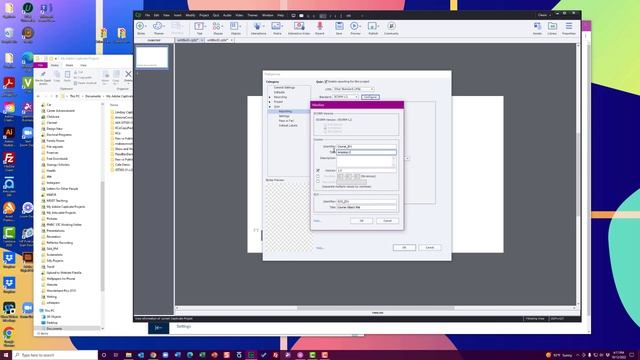Click the Help link in Manifest dialog
The height and width of the screenshot is (360, 640).
pos(317,221)
